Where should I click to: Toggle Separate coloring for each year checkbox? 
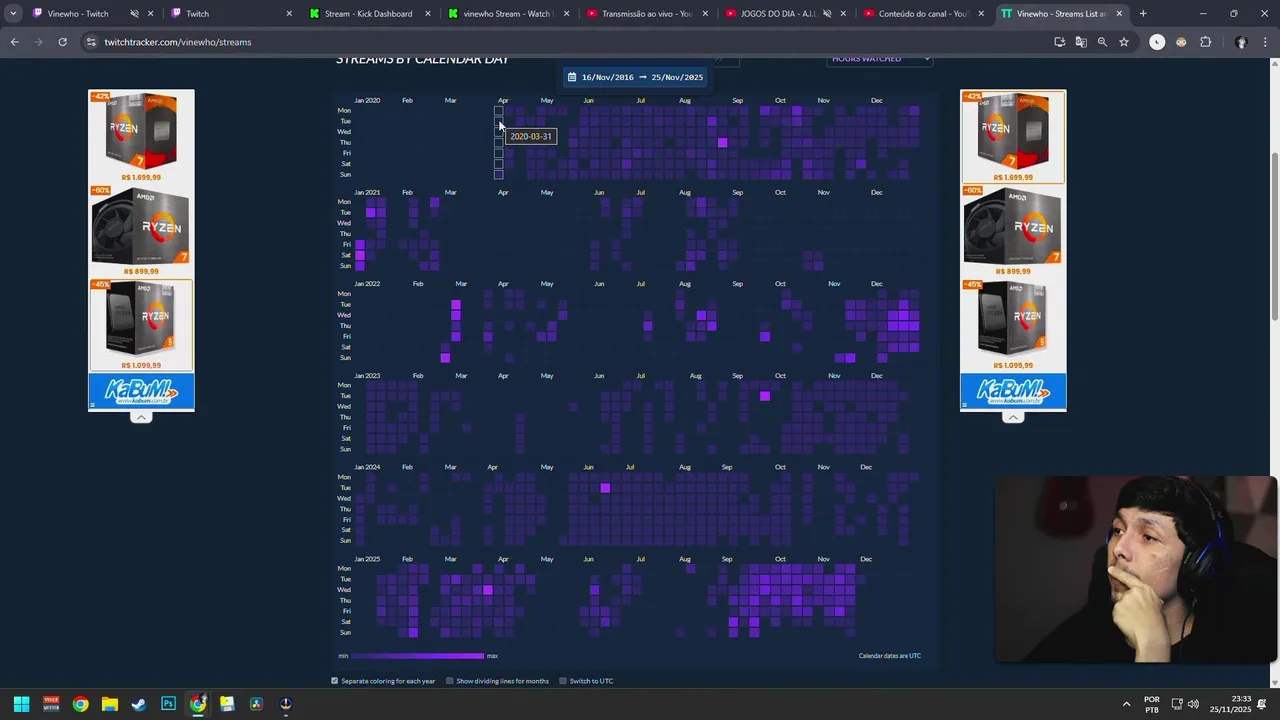click(335, 681)
